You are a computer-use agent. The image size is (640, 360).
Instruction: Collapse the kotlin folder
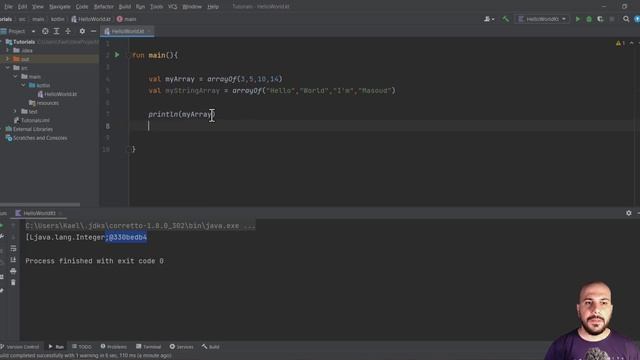(23, 85)
